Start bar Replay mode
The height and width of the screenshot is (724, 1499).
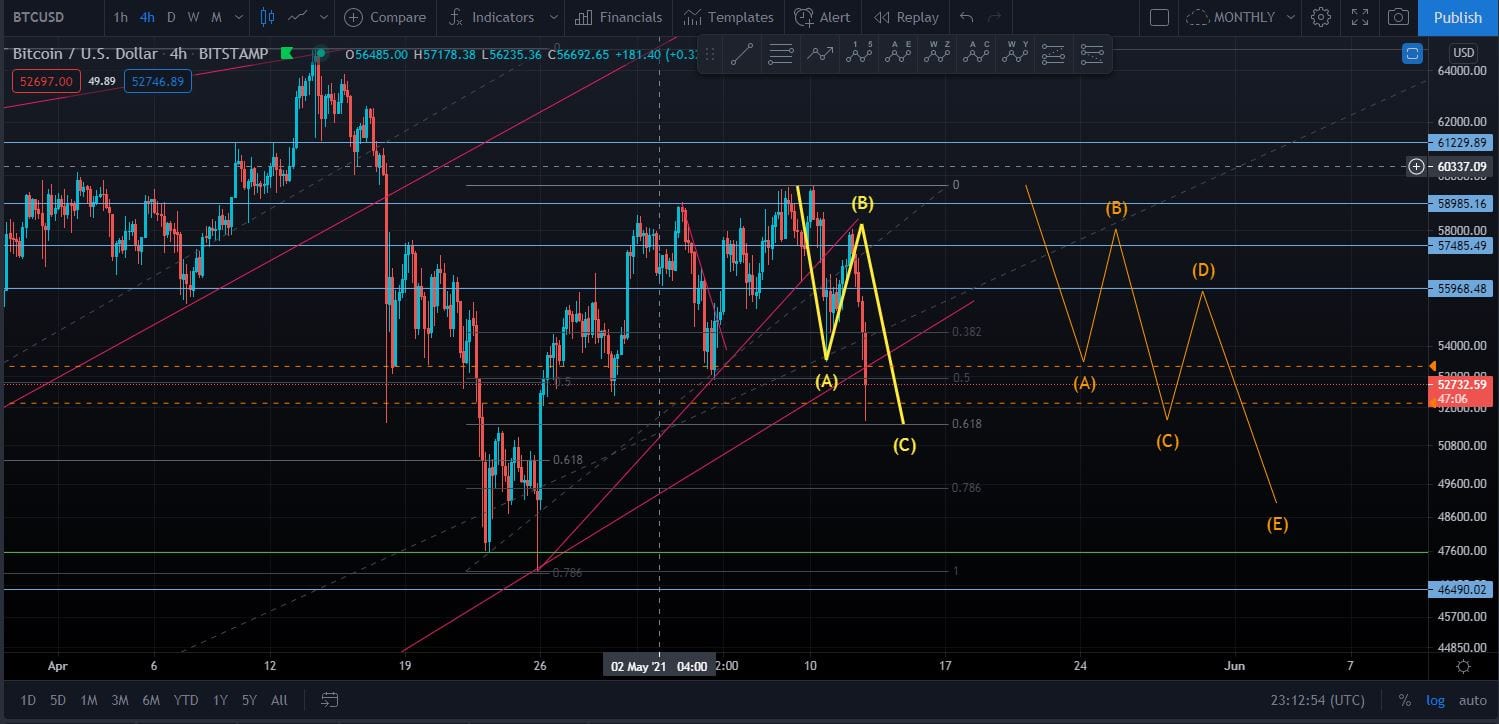point(906,17)
